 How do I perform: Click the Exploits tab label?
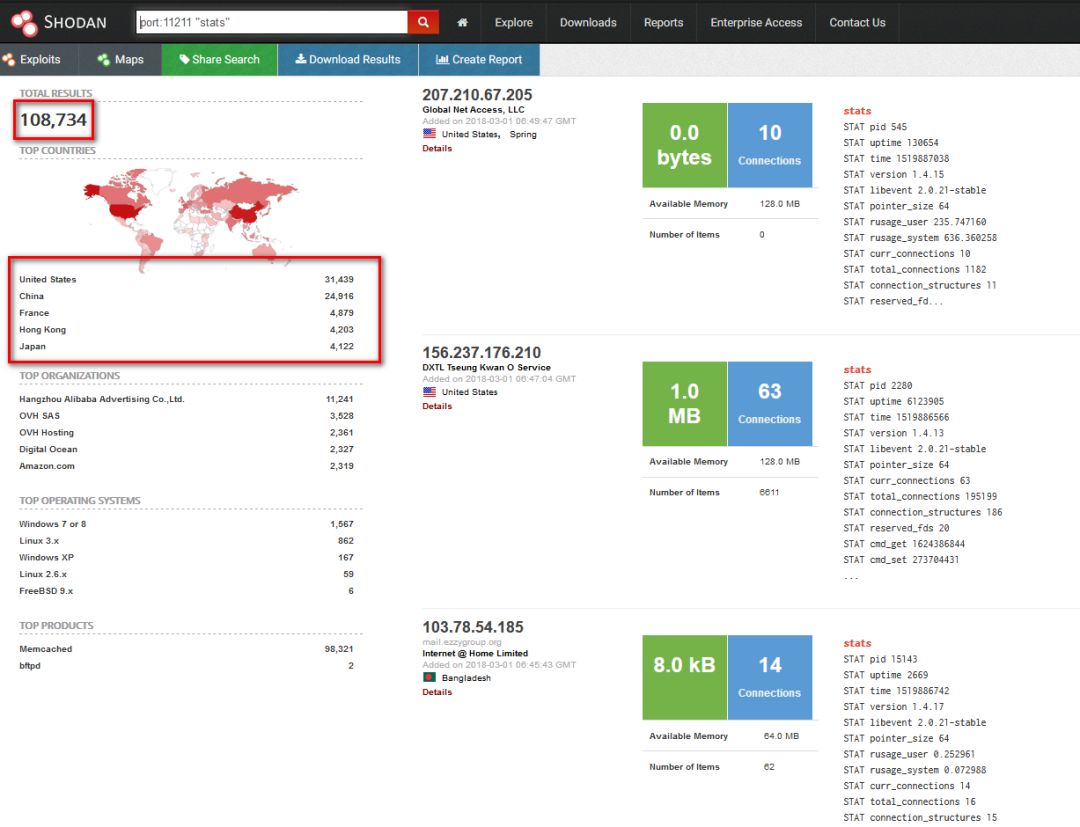pyautogui.click(x=40, y=60)
